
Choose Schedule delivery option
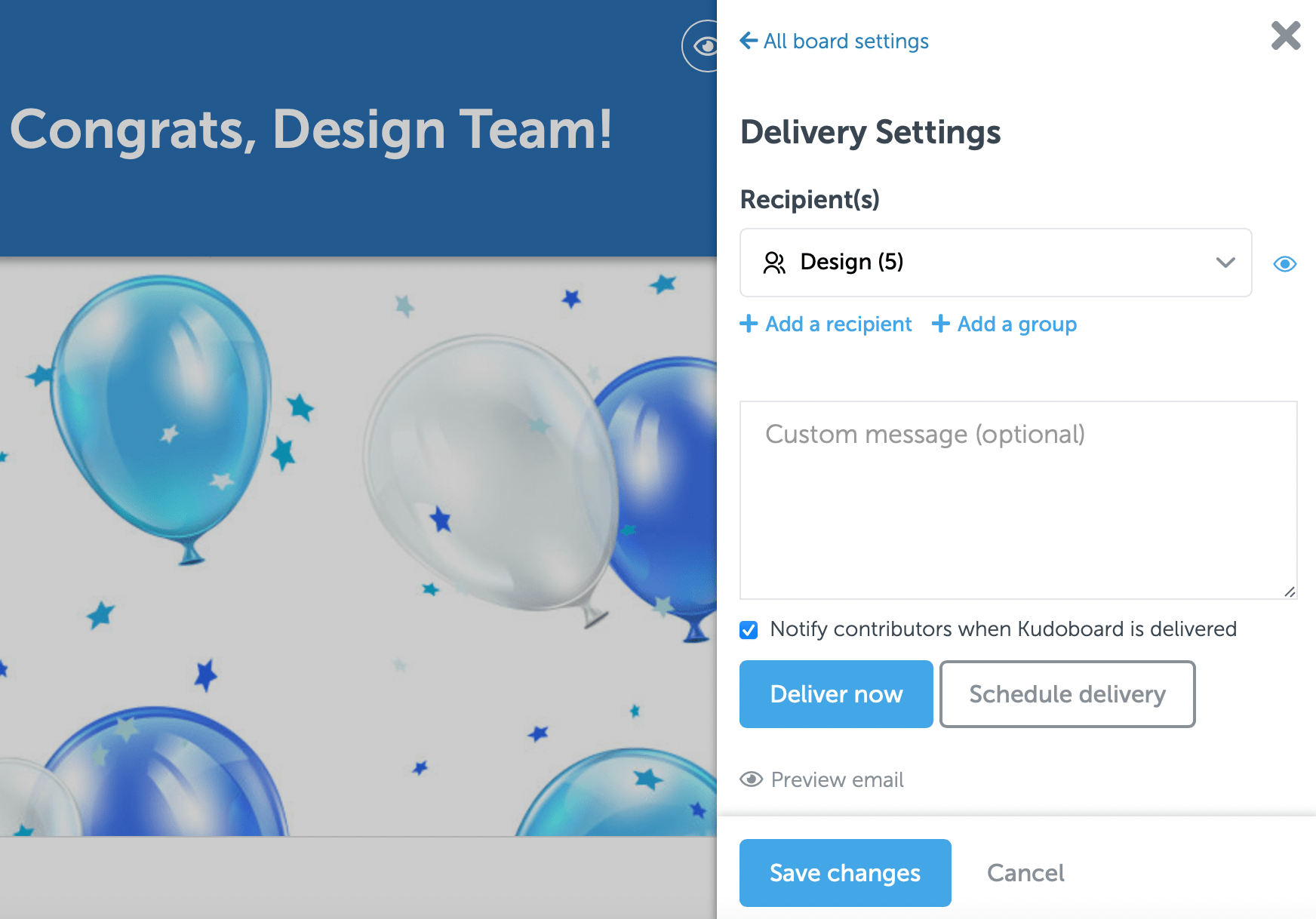pyautogui.click(x=1067, y=694)
